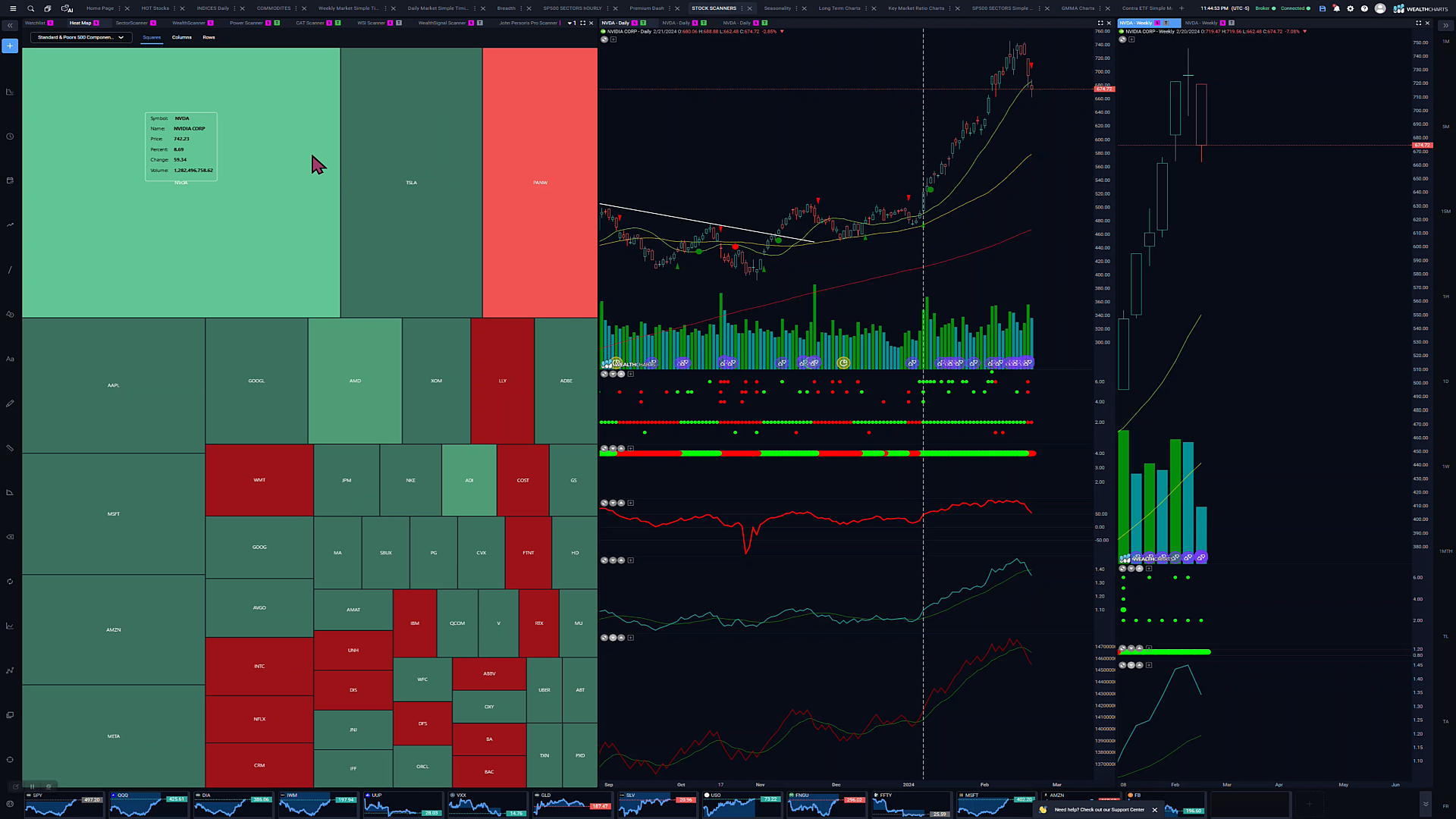The image size is (1456, 819).
Task: Add indicator plus icon on NVDA Weekly chart
Action: (1131, 39)
